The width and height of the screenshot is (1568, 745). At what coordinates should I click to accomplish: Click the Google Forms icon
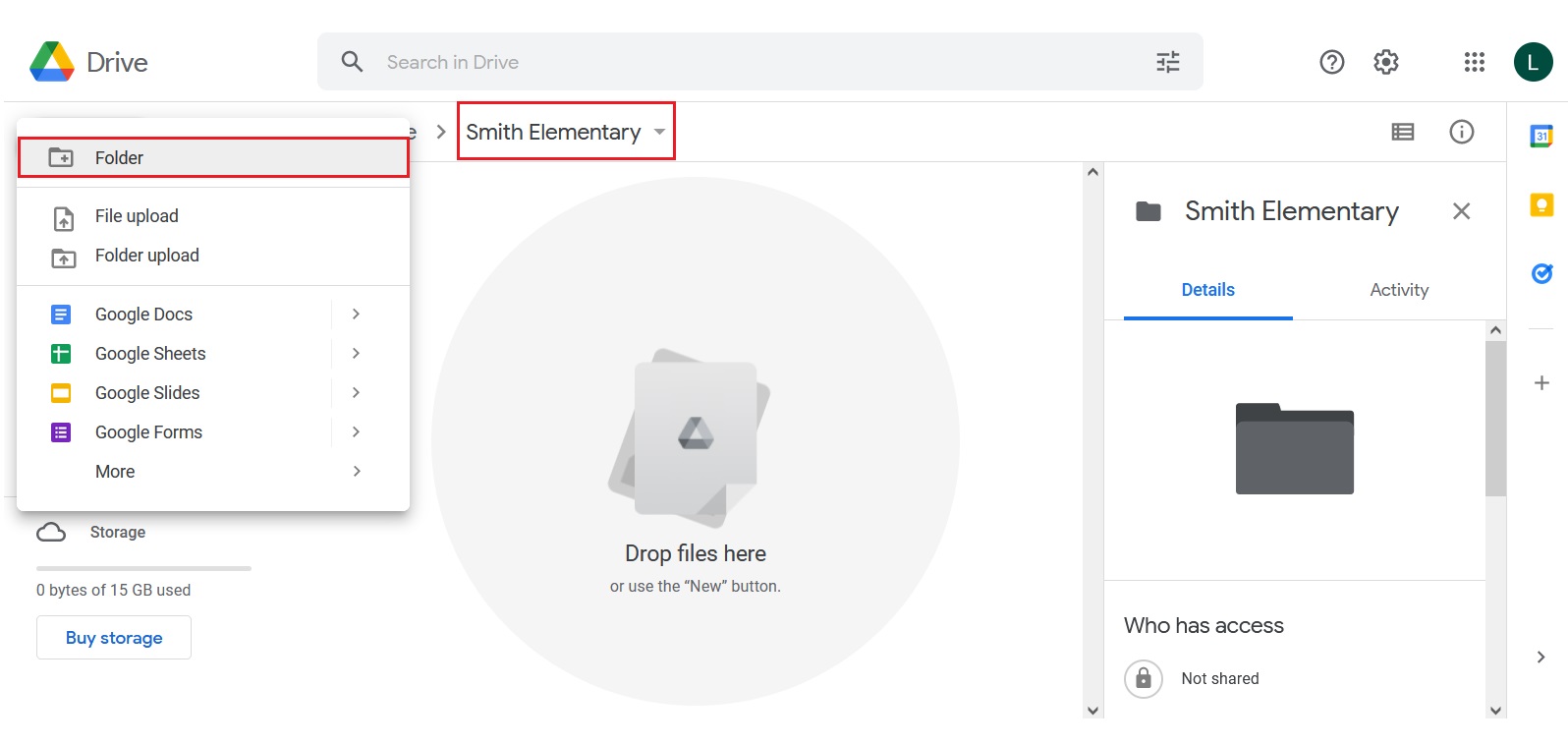click(61, 432)
